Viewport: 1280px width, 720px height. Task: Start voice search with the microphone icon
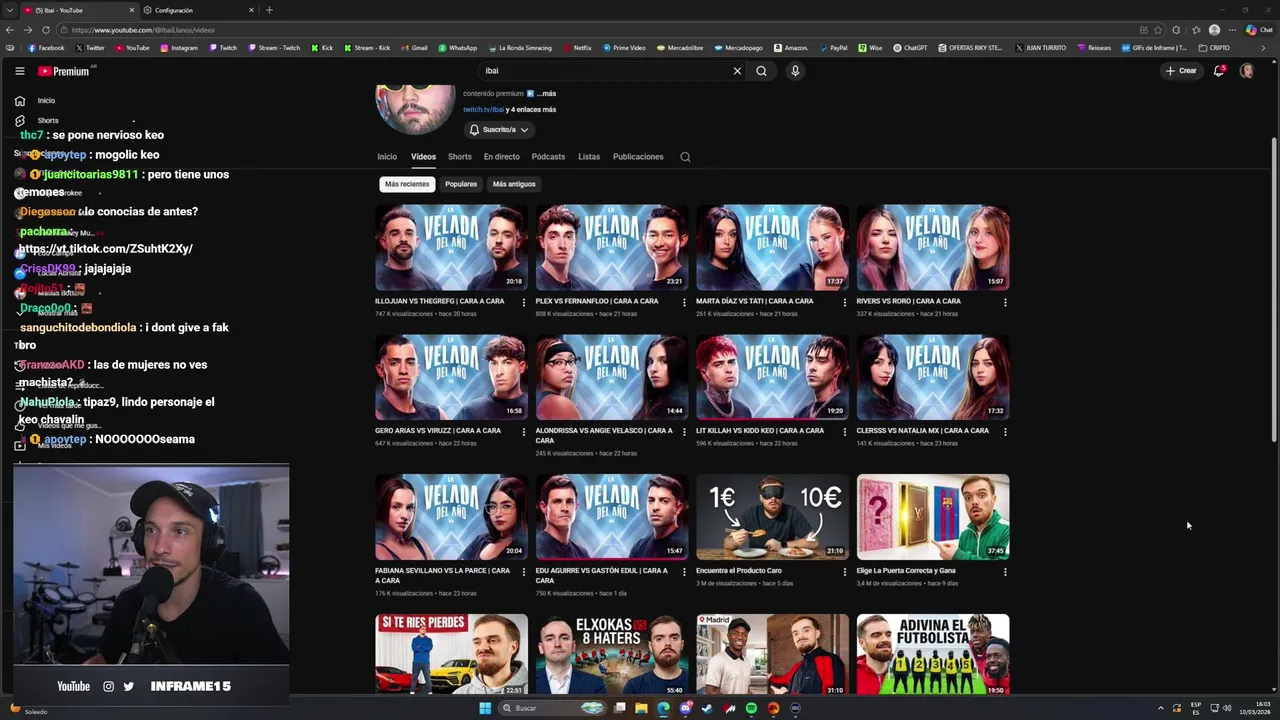point(795,71)
